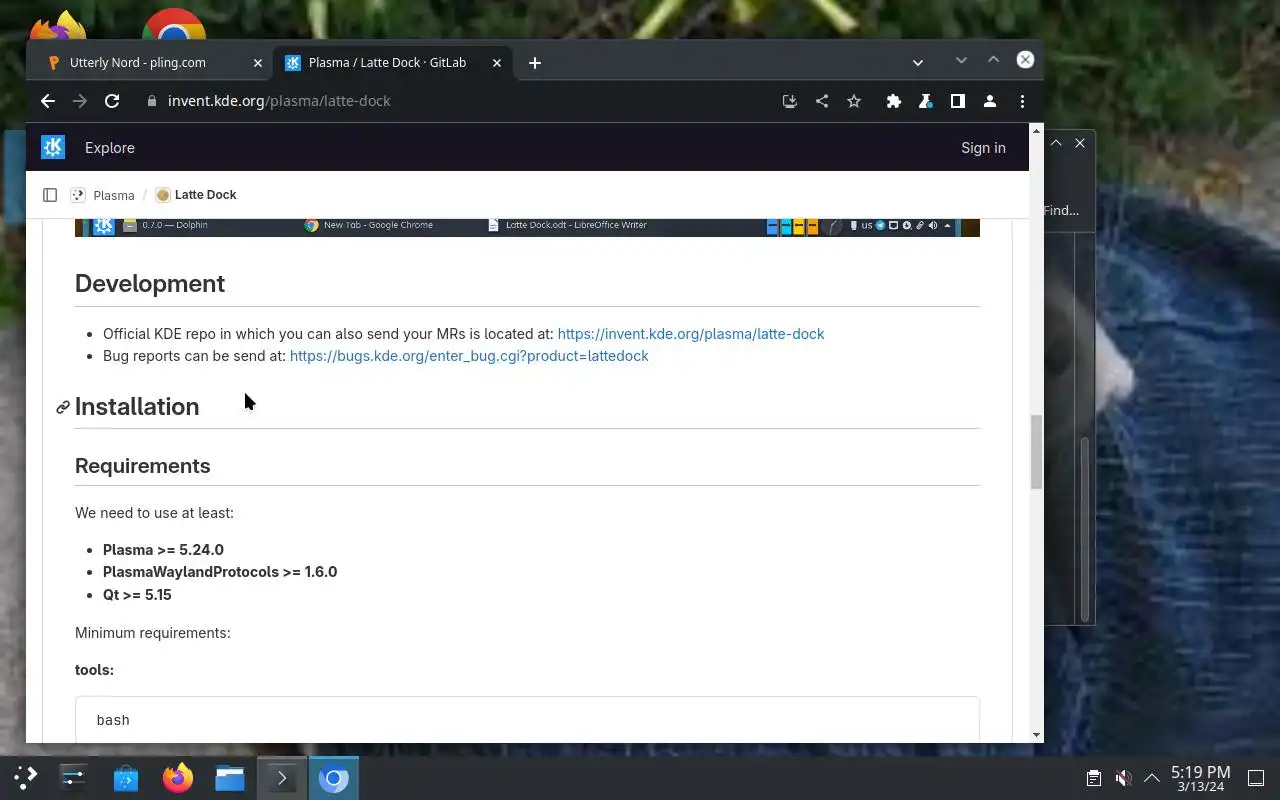Screen dimensions: 1280x800
Task: Open muted volume tray icon
Action: click(1123, 778)
